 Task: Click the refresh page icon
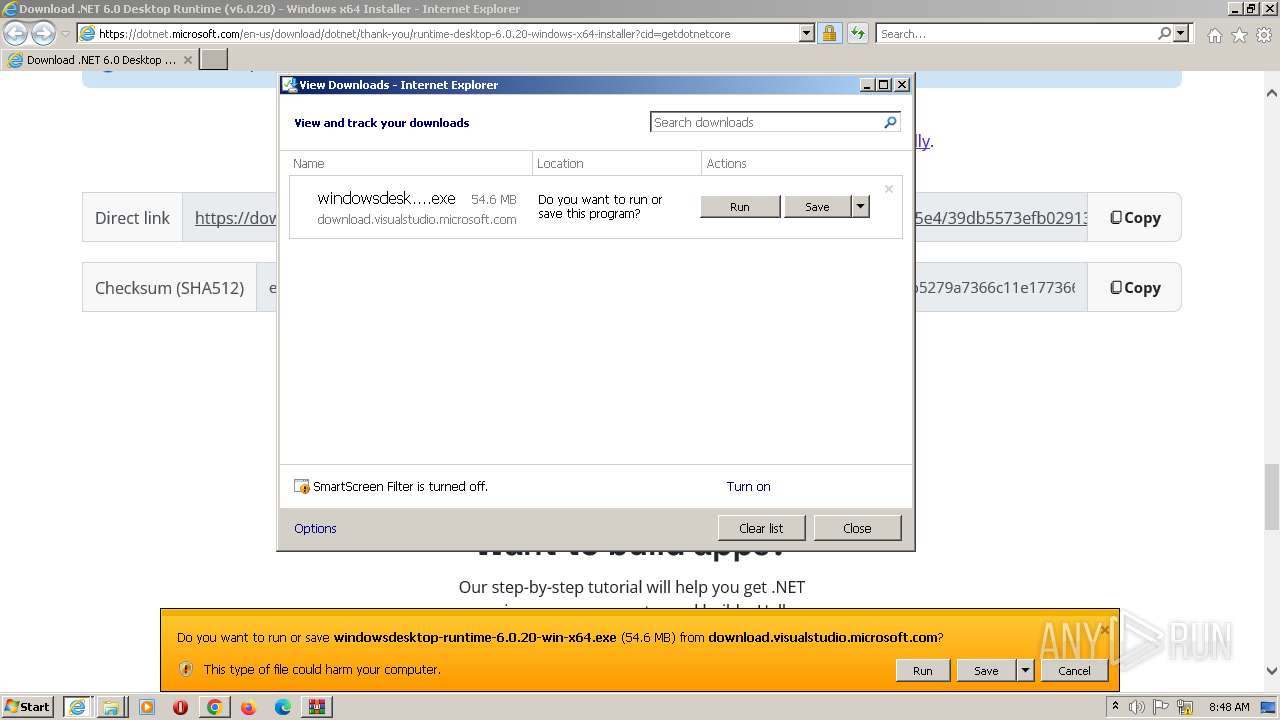[857, 33]
